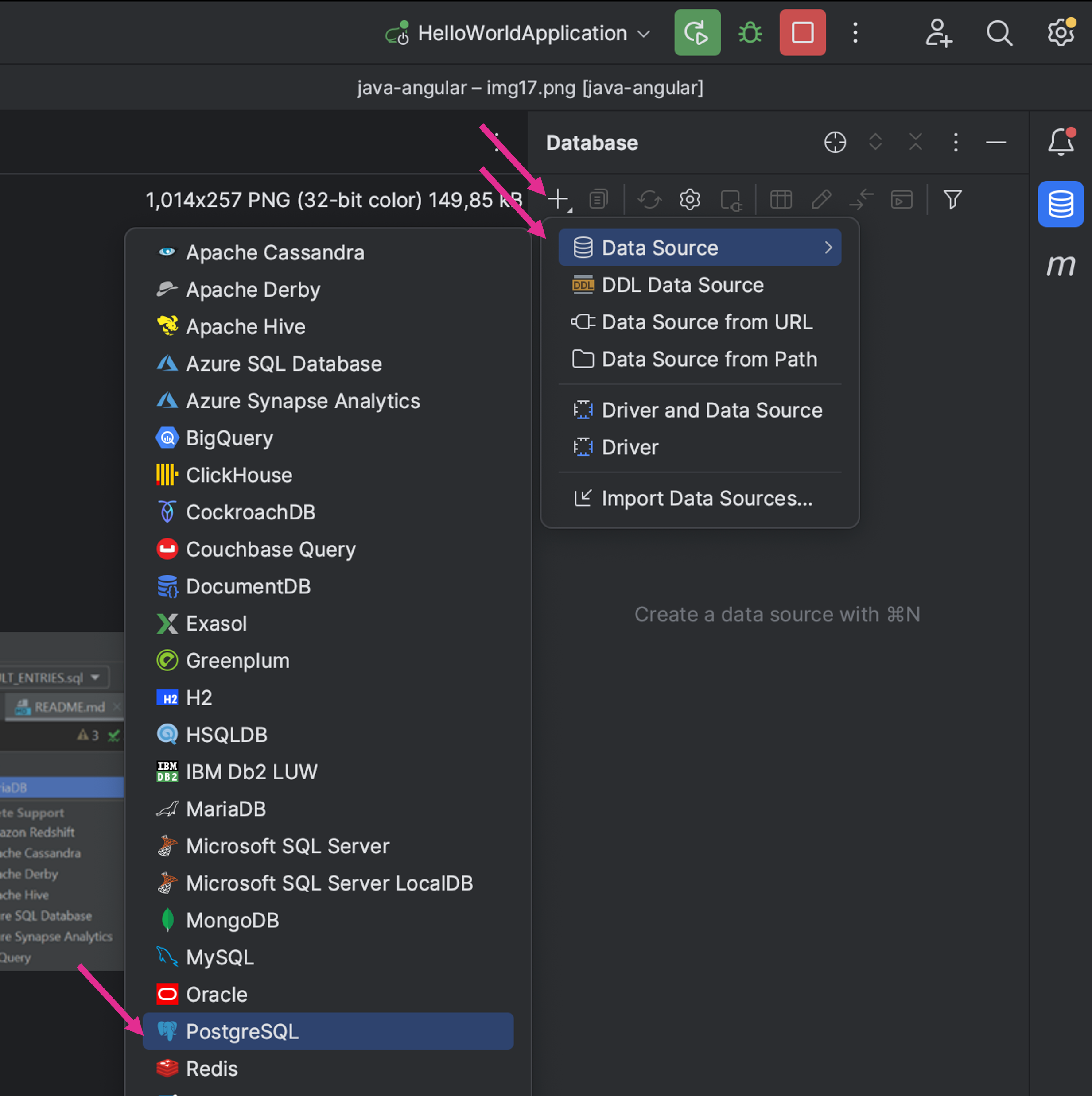Click the Expand All arrows icon

coord(875,142)
